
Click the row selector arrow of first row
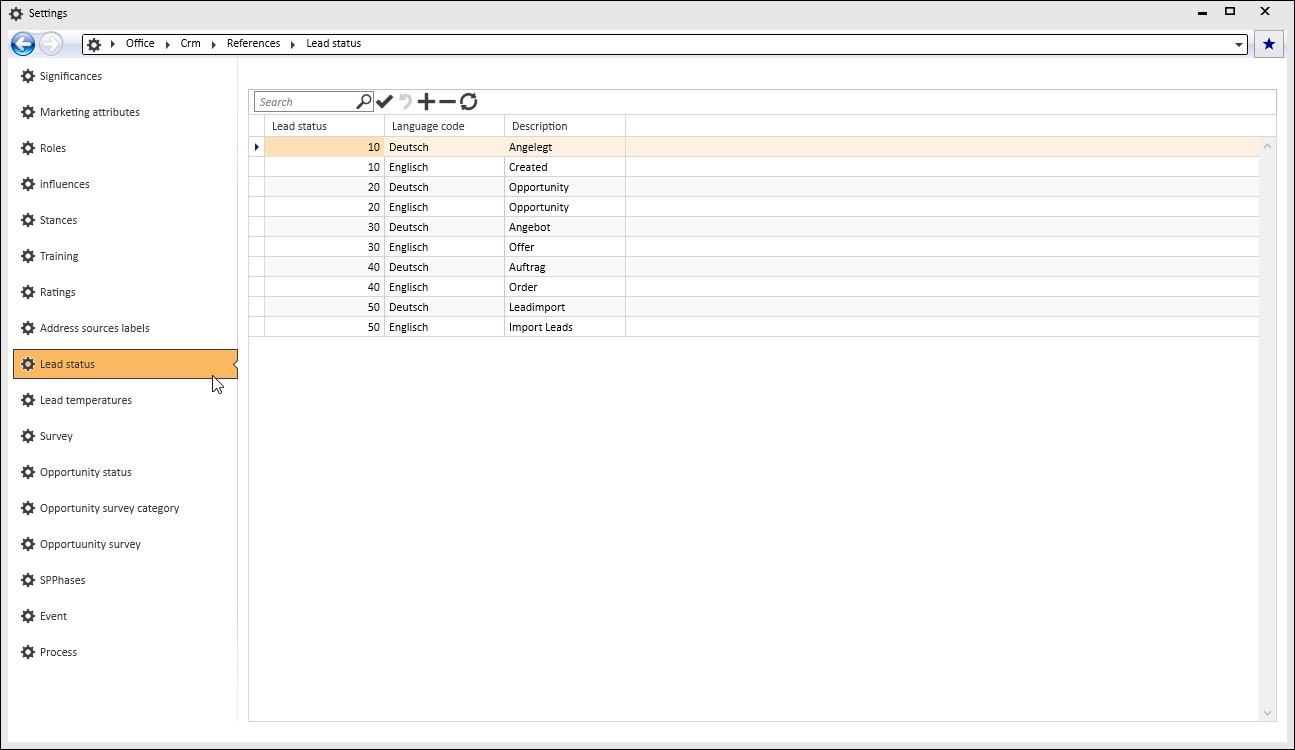257,147
